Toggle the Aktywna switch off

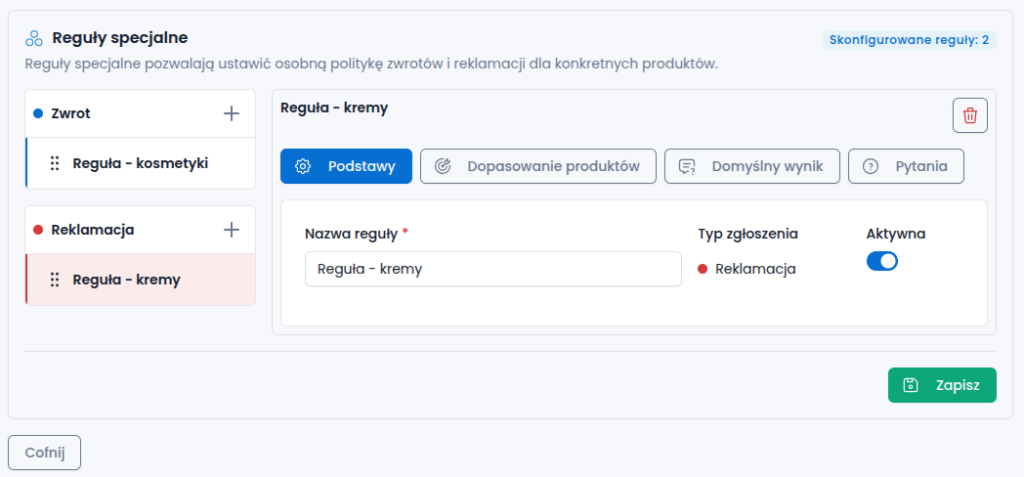pos(882,261)
